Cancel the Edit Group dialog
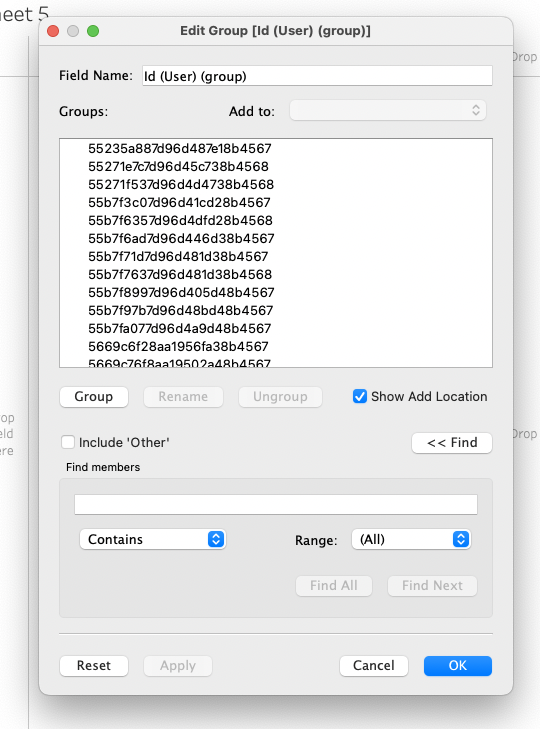Screen dimensions: 540x729 pyautogui.click(x=374, y=665)
